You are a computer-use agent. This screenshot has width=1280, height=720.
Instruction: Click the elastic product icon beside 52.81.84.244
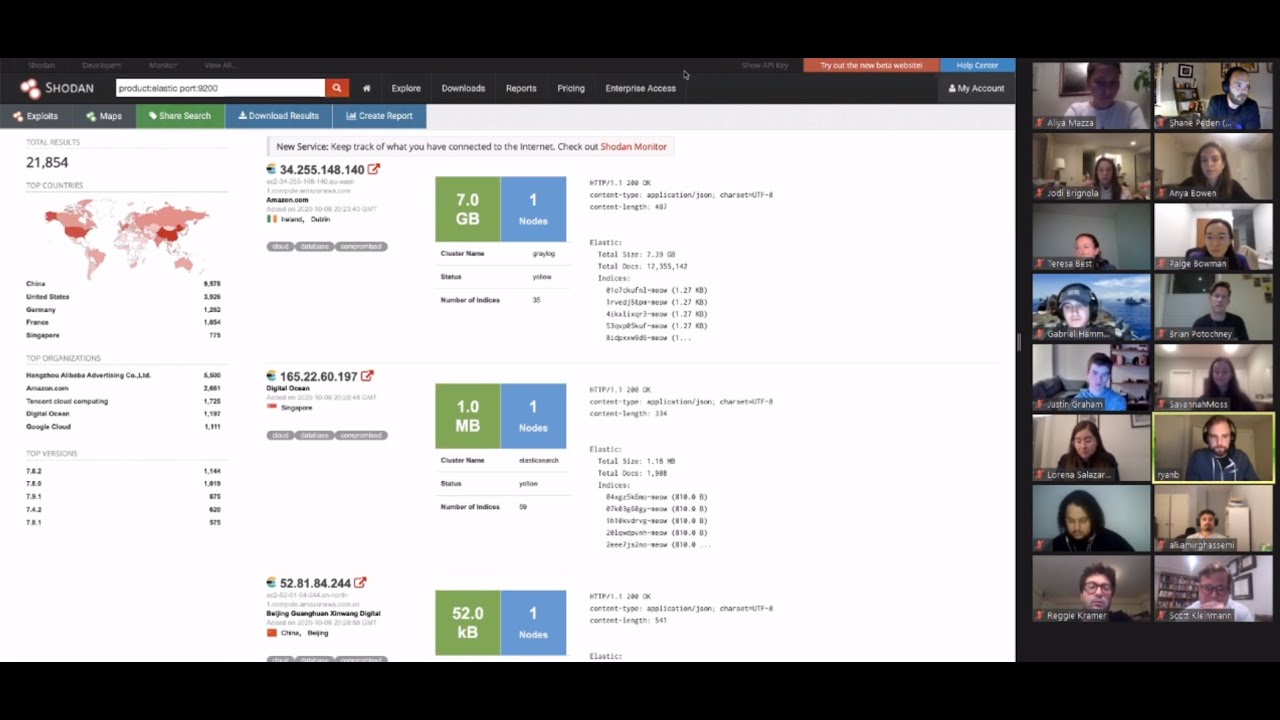(x=271, y=583)
